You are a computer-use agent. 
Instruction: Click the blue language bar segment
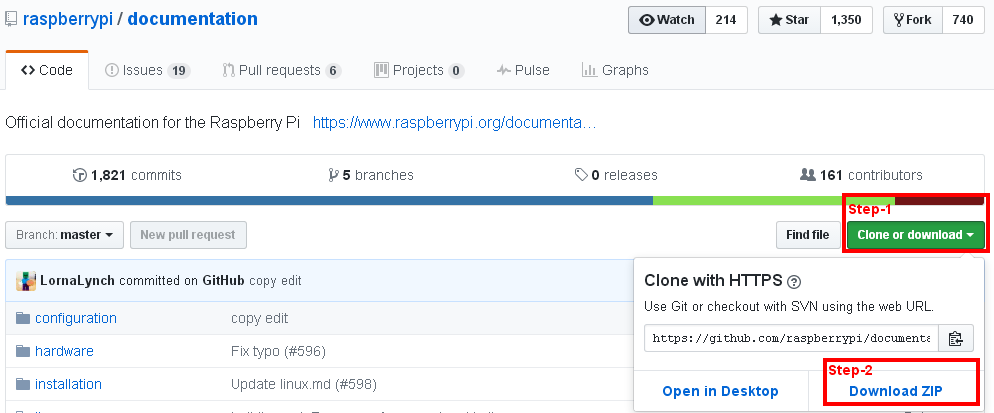click(329, 200)
